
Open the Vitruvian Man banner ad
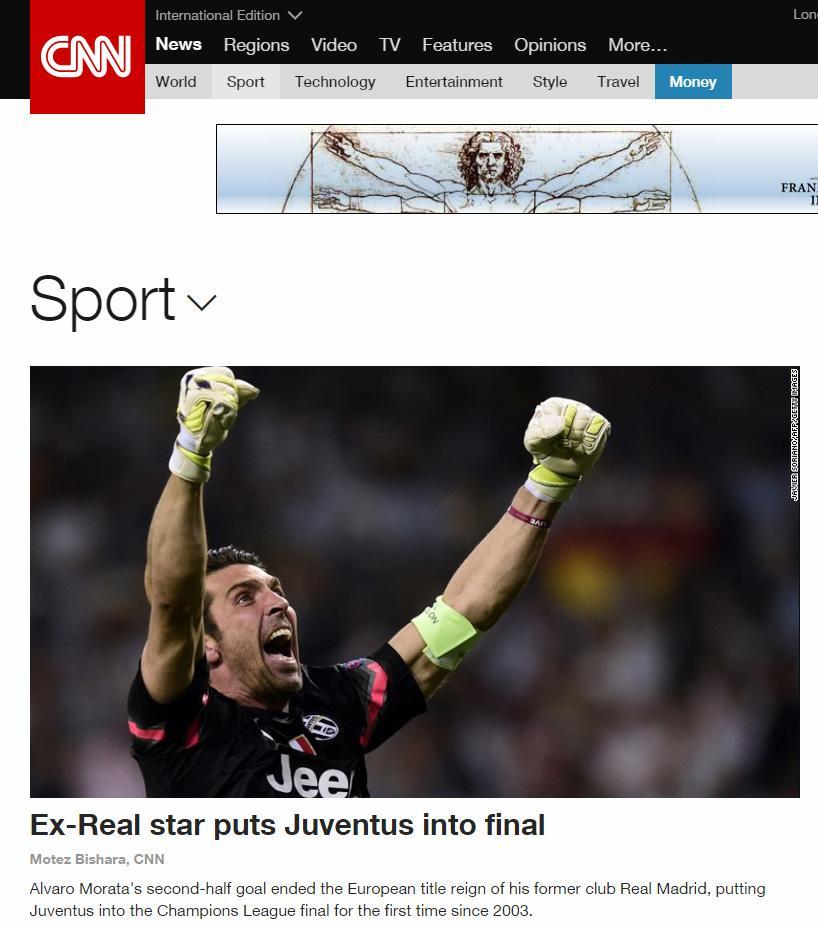coord(517,169)
